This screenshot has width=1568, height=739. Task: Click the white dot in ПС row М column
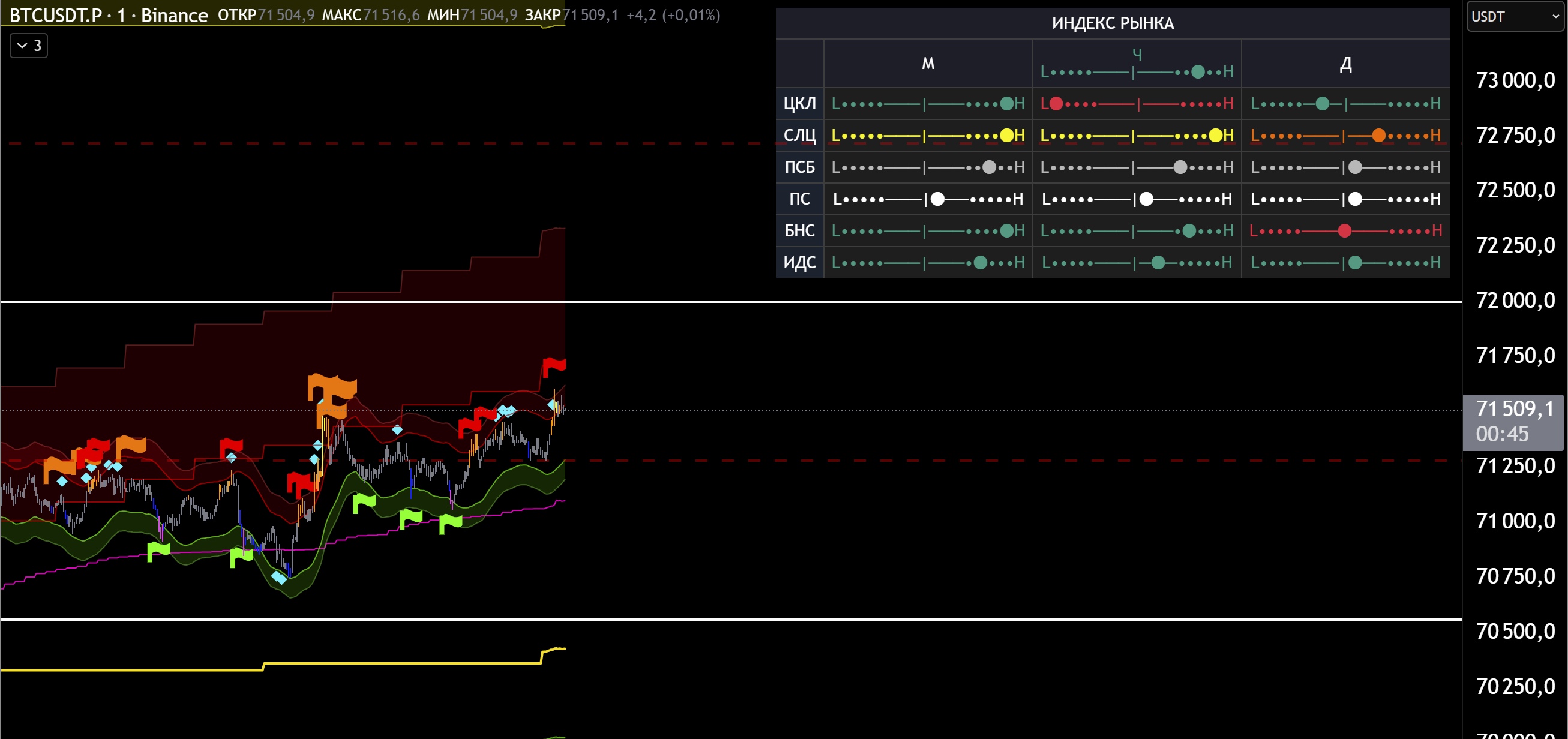938,199
